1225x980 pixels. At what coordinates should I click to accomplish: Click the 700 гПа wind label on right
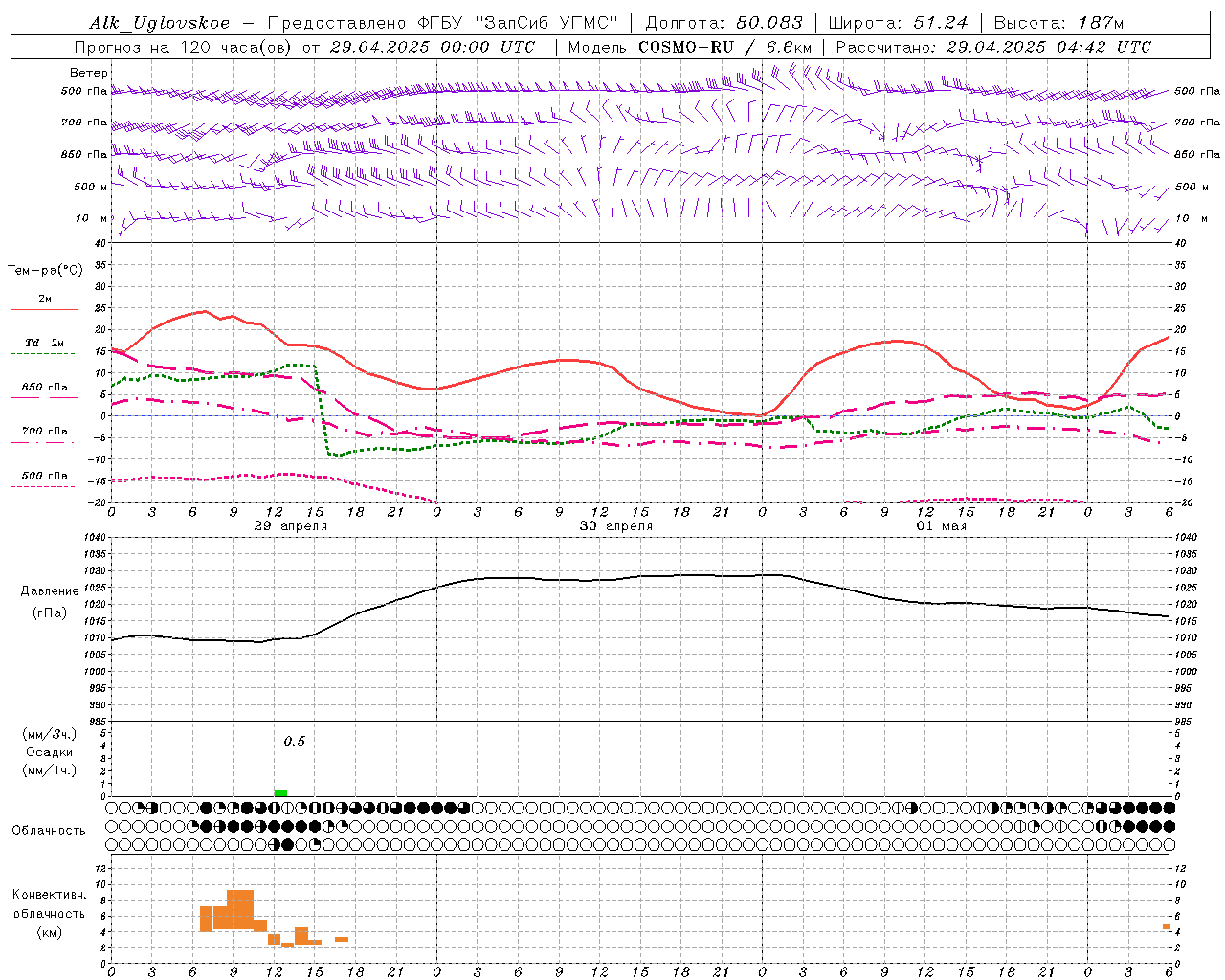pos(1197,122)
